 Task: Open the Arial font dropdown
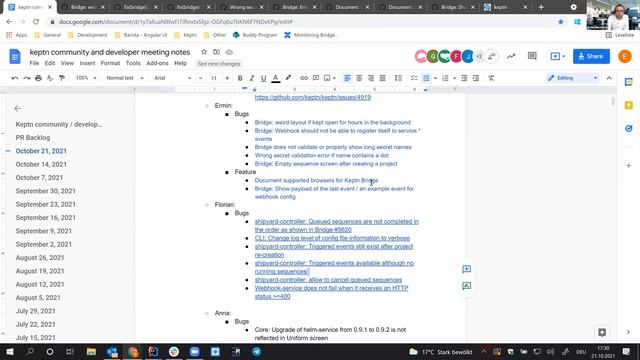click(173, 78)
